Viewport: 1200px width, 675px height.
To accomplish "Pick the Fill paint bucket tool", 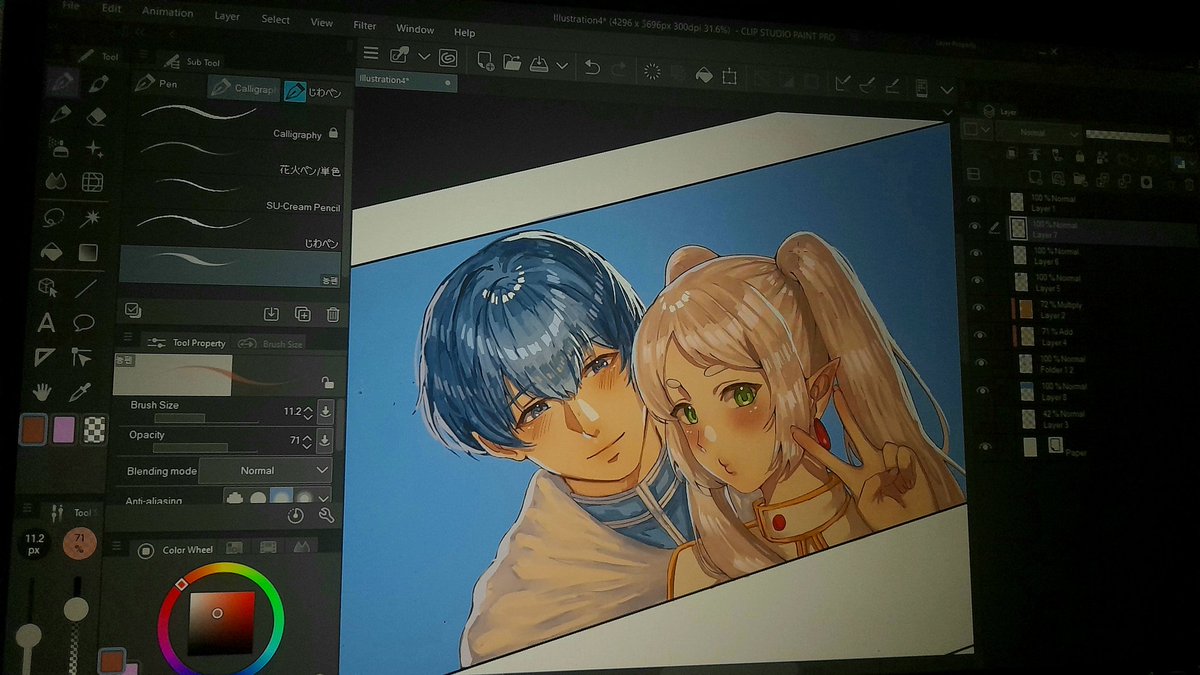I will [x=52, y=250].
